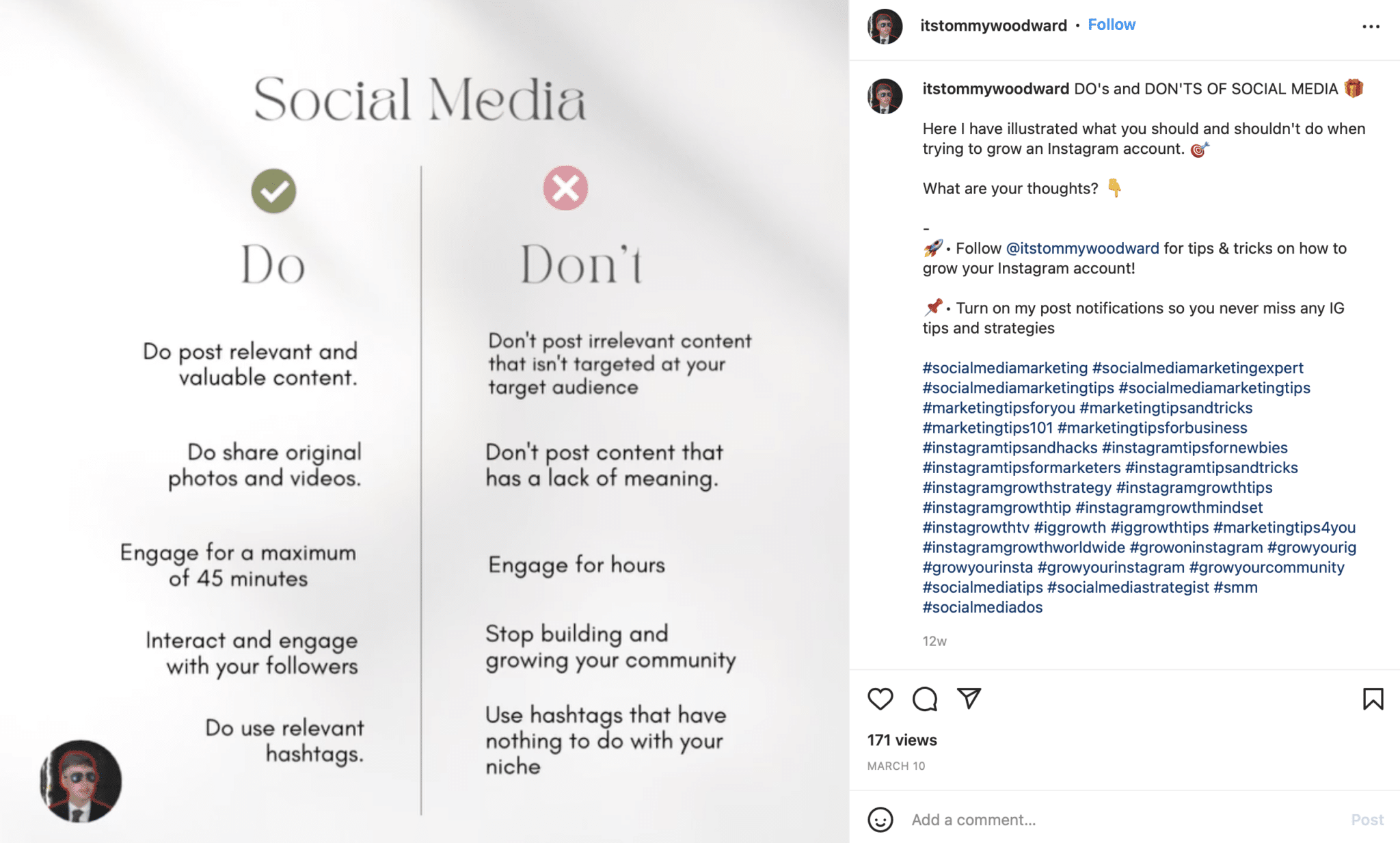Screen dimensions: 1400x843
Task: Open the emoji picker in the comment bar
Action: click(882, 819)
